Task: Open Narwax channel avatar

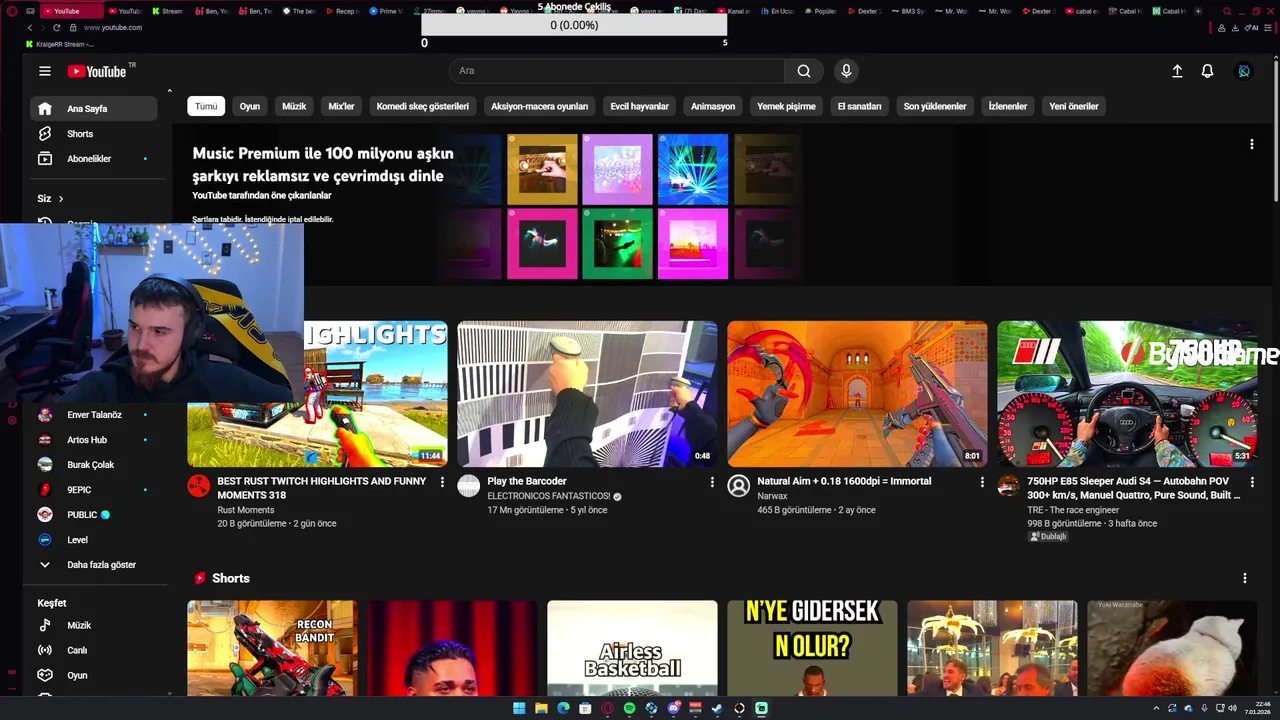Action: [739, 486]
